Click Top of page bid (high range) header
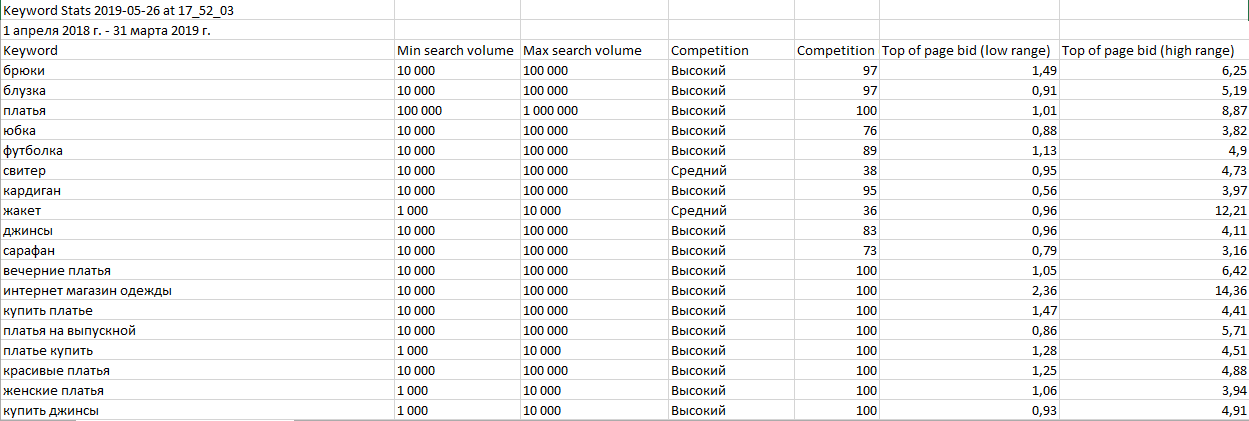 [x=1154, y=50]
